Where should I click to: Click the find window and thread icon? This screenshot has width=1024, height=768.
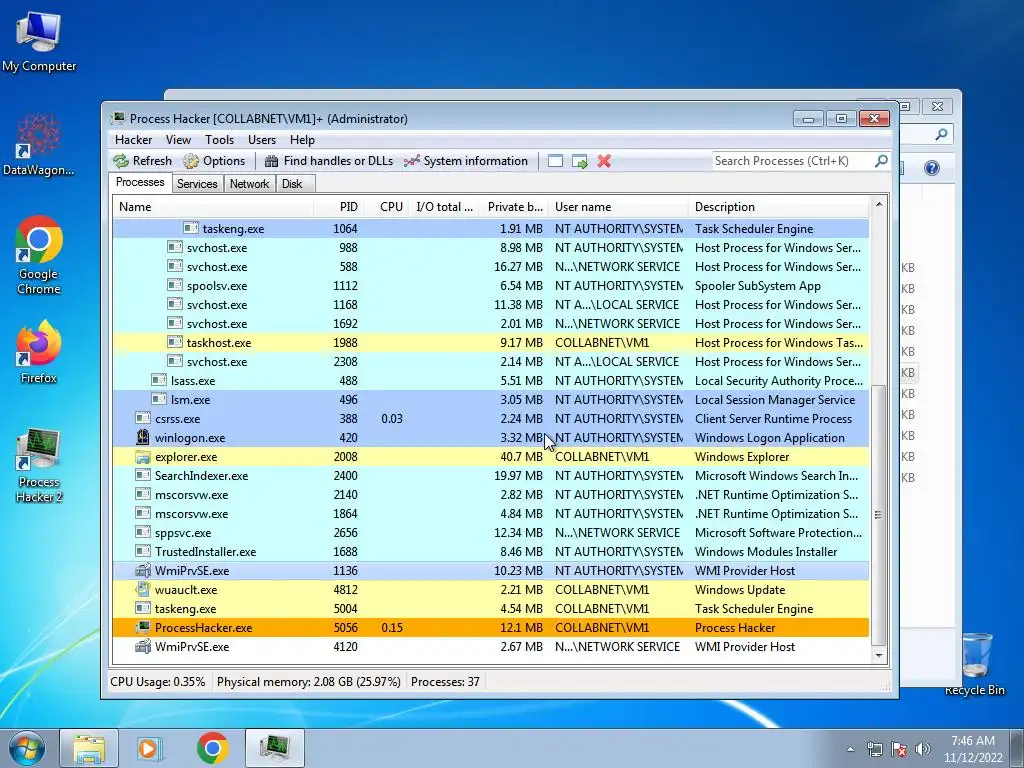pos(579,161)
